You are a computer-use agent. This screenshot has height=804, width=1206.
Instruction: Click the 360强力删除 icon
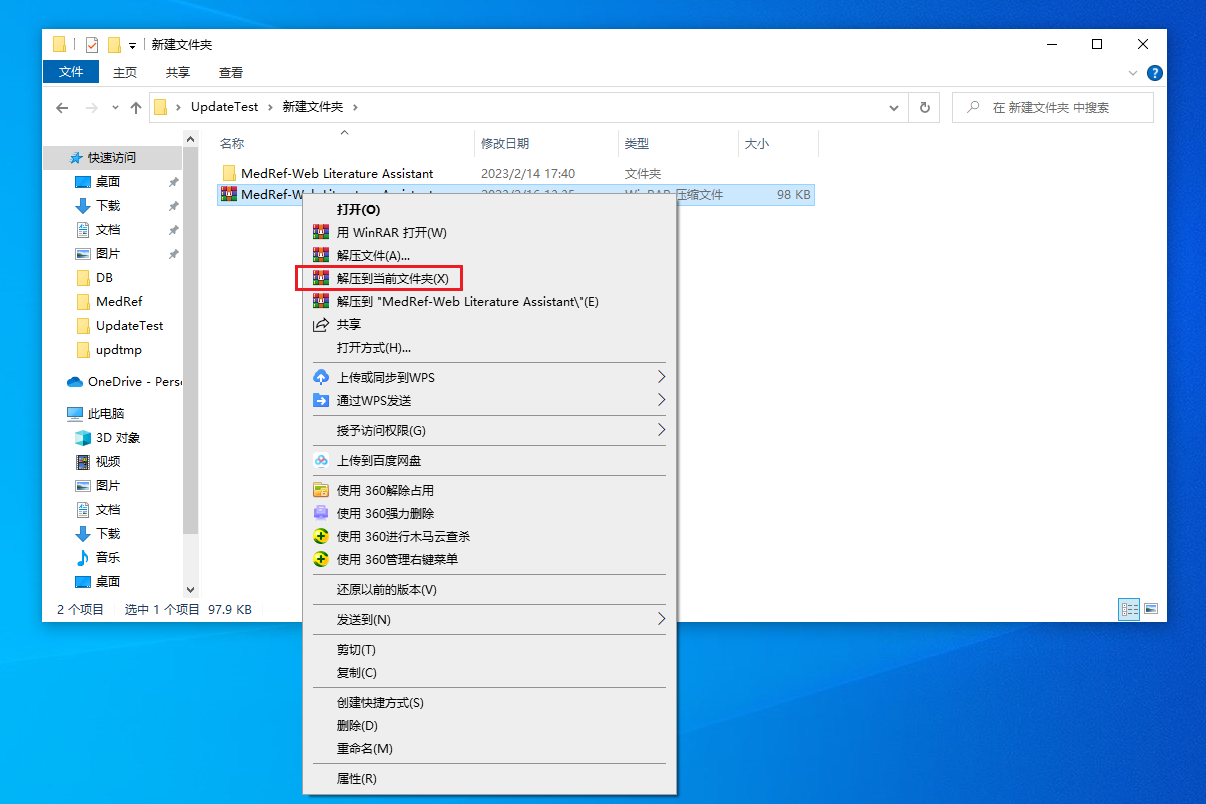click(321, 514)
